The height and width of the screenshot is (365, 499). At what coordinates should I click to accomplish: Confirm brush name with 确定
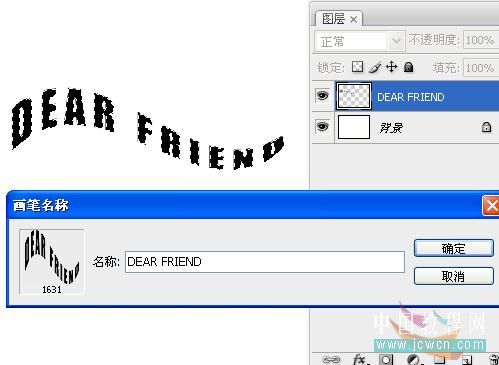[x=454, y=248]
